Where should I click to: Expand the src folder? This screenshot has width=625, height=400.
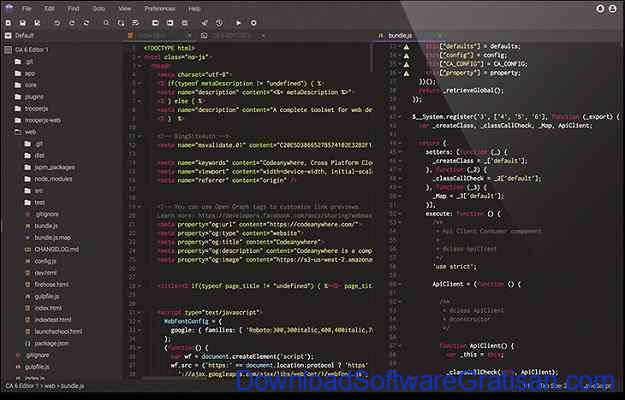point(34,190)
